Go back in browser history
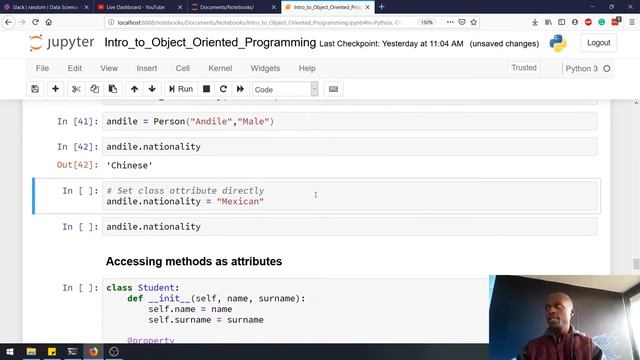Viewport: 640px width, 360px height. (8, 22)
